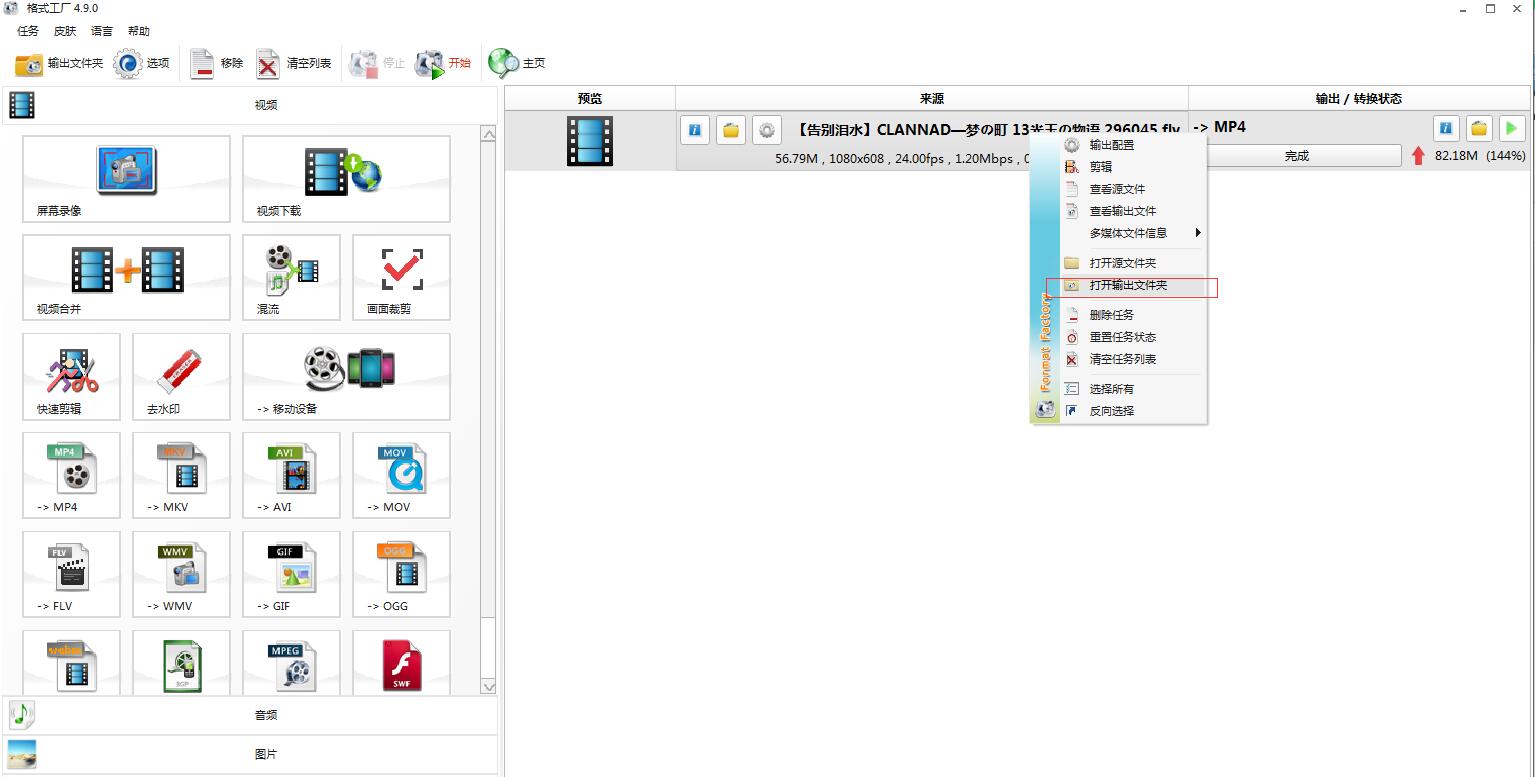Click the 停止 toolbar button
The height and width of the screenshot is (777, 1535).
point(377,63)
